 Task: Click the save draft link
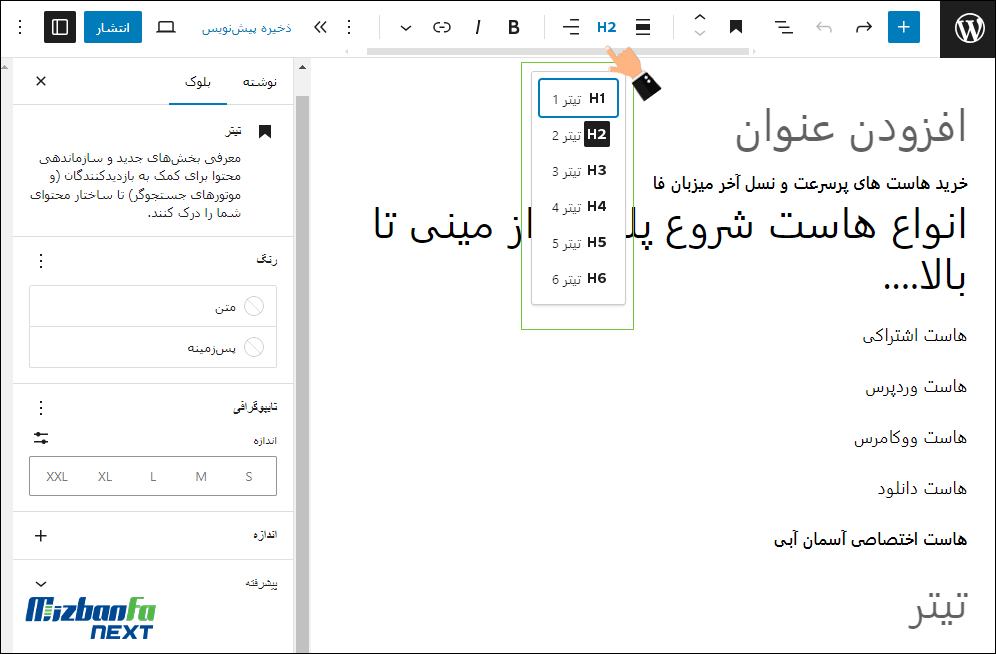point(246,28)
